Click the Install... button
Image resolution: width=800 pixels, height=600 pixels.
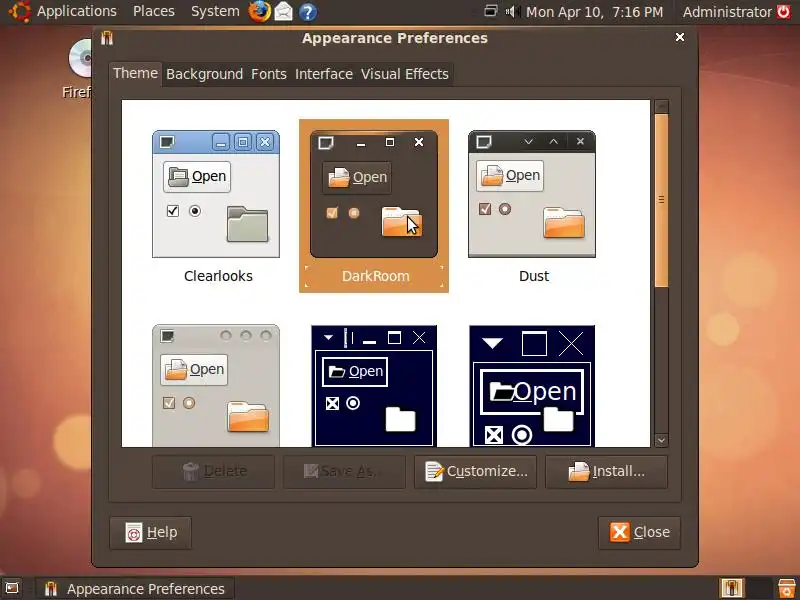[606, 471]
